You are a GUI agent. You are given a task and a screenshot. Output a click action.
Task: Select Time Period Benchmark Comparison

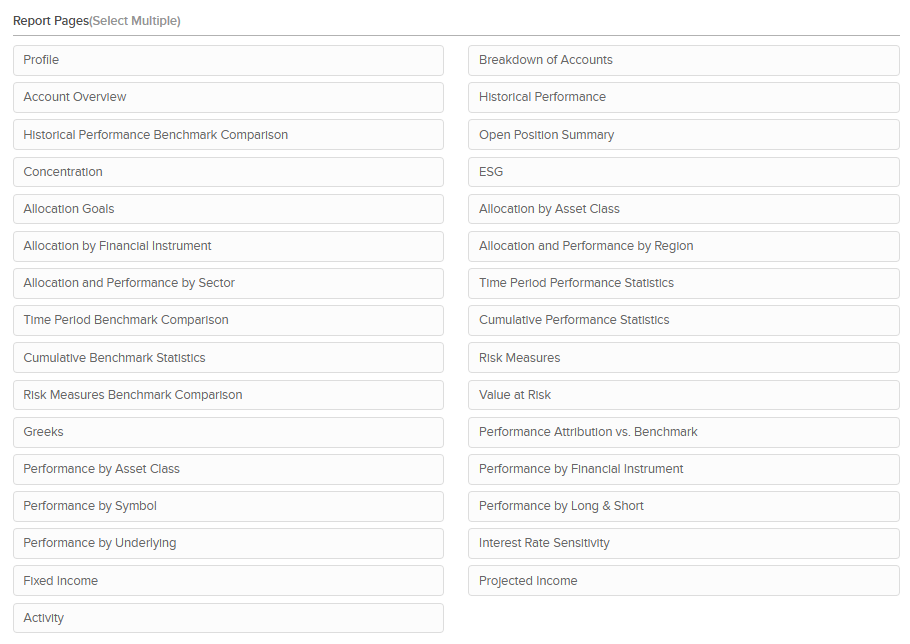[228, 320]
